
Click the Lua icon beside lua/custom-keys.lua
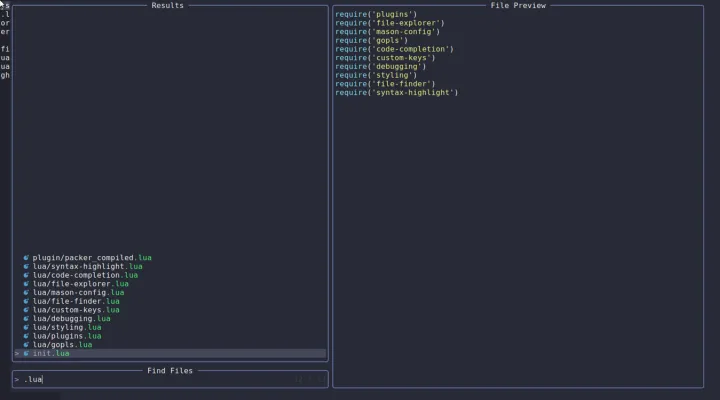[26, 310]
